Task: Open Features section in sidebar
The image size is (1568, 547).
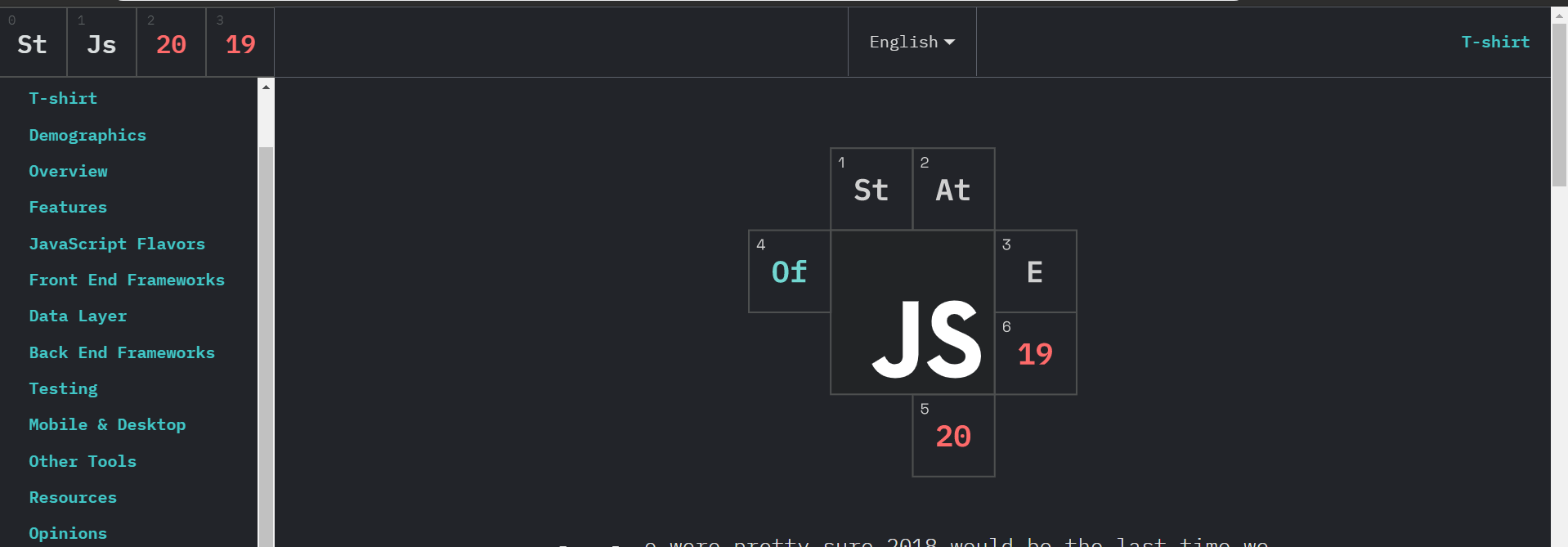Action: 68,207
